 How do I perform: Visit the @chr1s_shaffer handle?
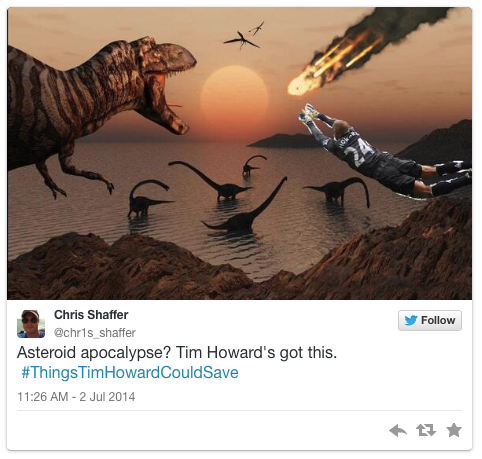pyautogui.click(x=95, y=333)
